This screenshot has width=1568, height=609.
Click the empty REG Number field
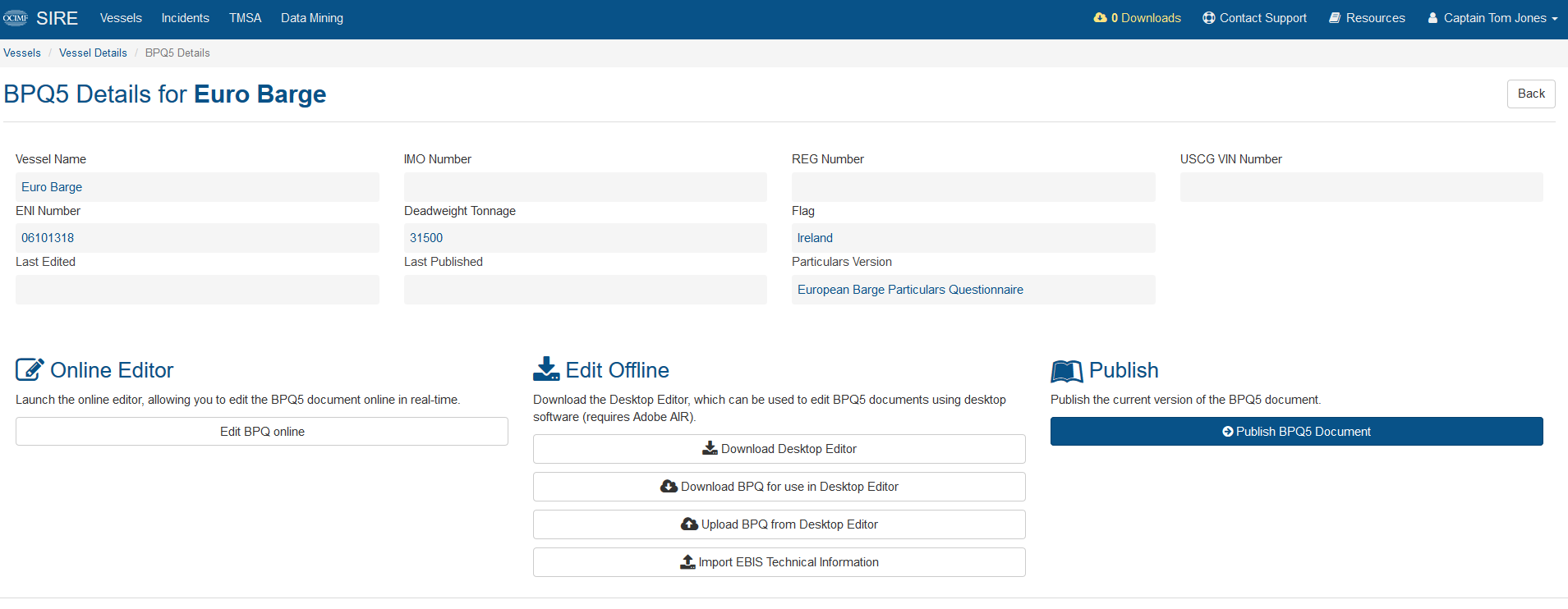pyautogui.click(x=973, y=187)
